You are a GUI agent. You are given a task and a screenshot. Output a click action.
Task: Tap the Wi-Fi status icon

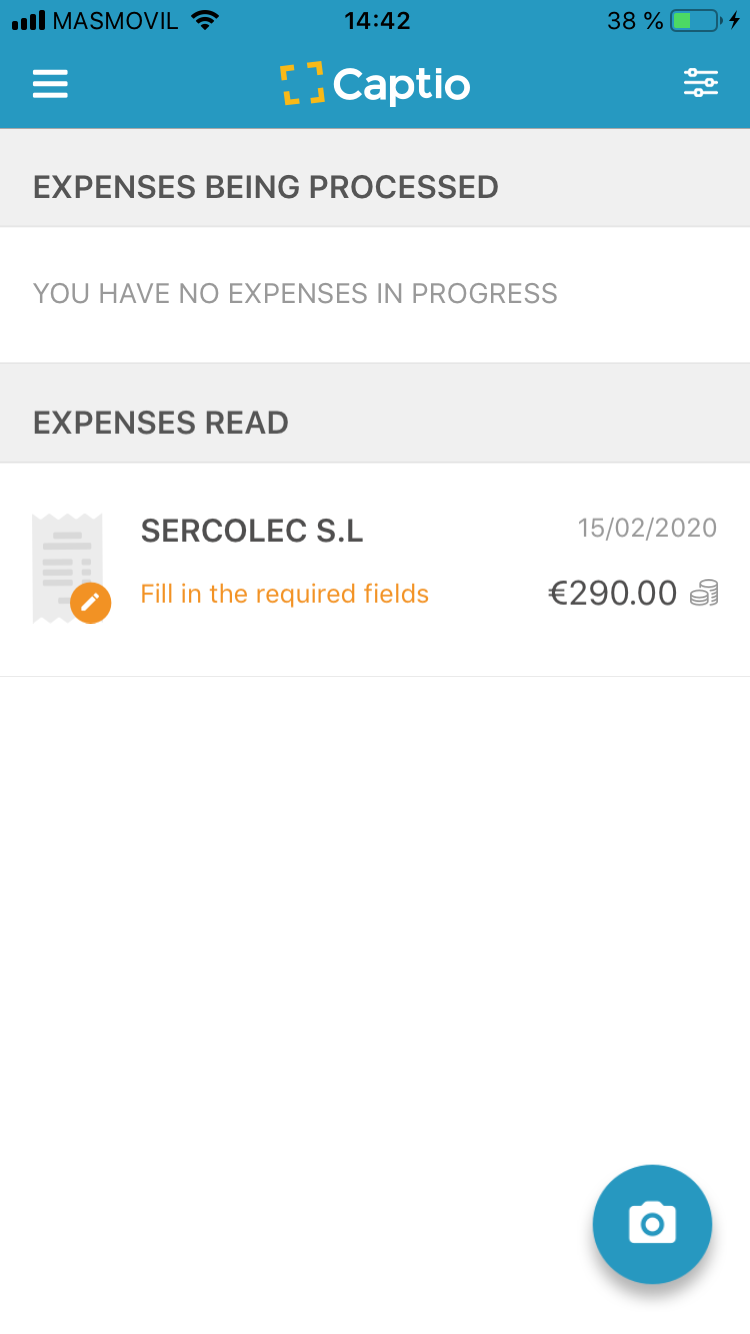coord(205,20)
